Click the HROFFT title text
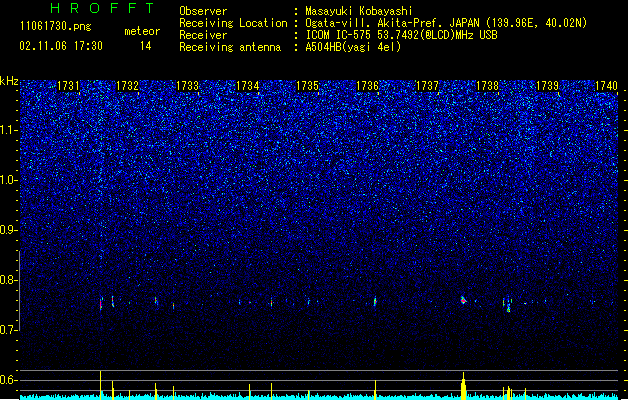 [102, 8]
